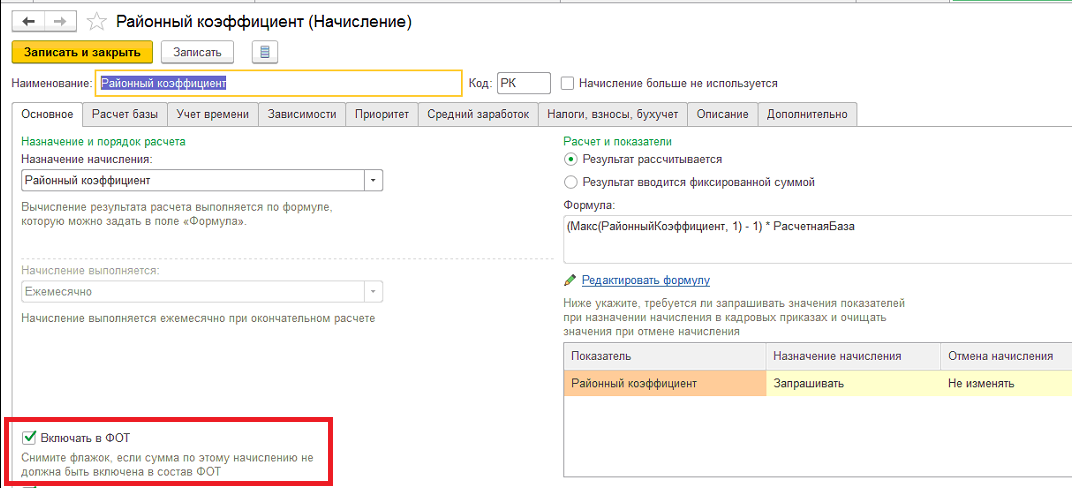Open the disabled Ежемесячно dropdown arrow
This screenshot has height=488, width=1072.
point(373,291)
